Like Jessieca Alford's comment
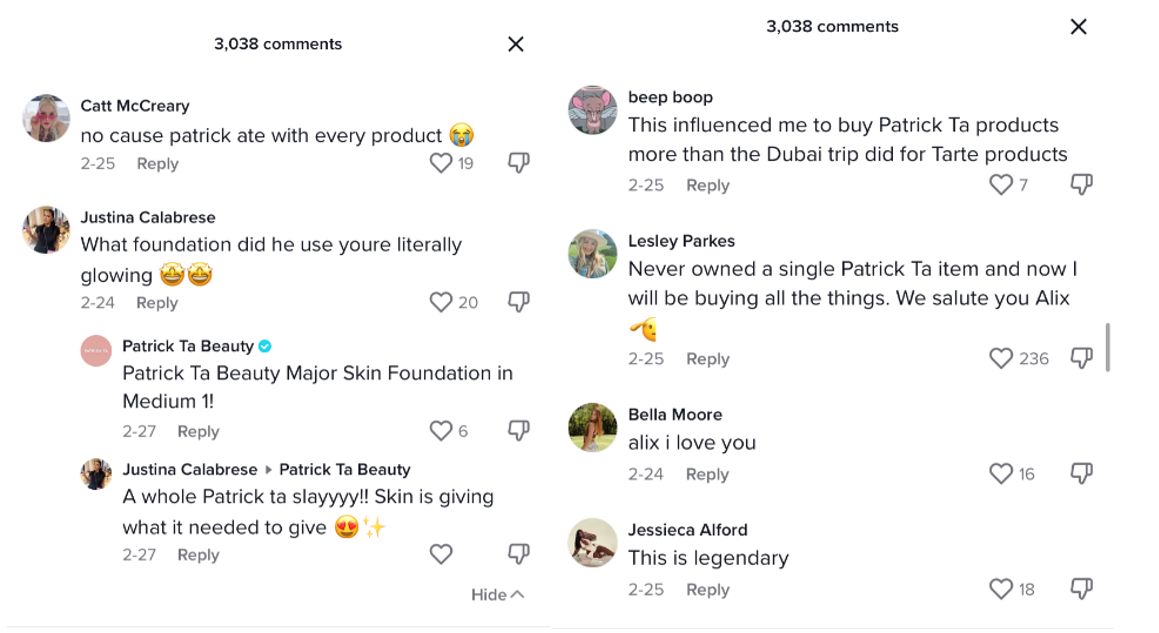Viewport: 1159px width, 633px height. (x=1000, y=589)
